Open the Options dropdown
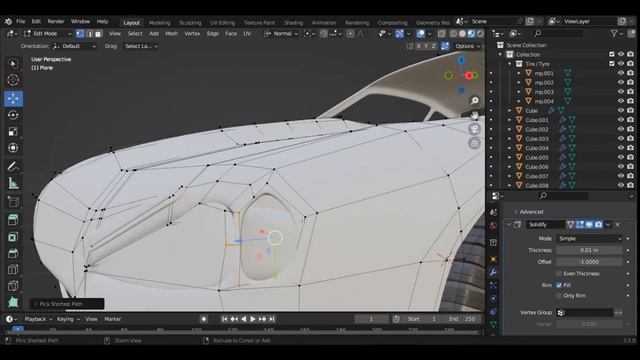Viewport: 640px width, 360px height. point(467,46)
